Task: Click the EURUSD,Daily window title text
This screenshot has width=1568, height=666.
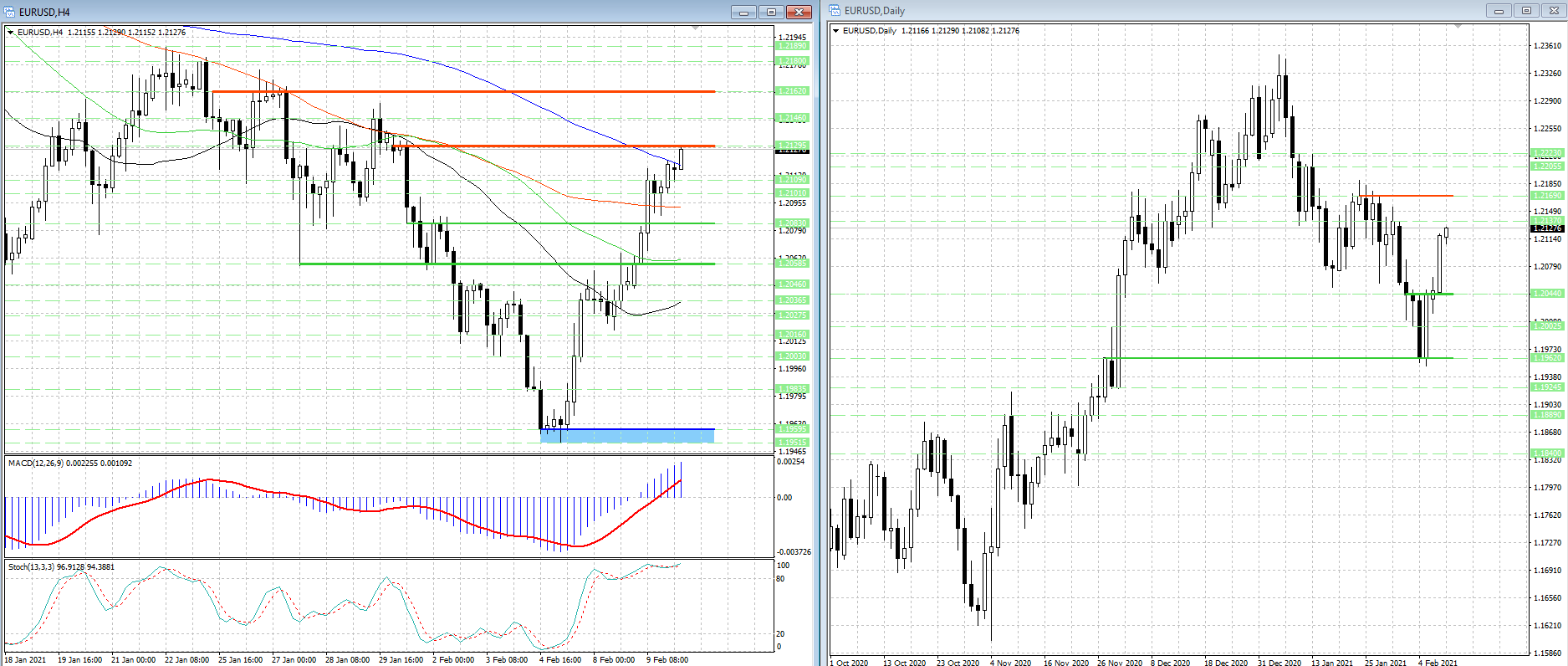Action: 875,11
